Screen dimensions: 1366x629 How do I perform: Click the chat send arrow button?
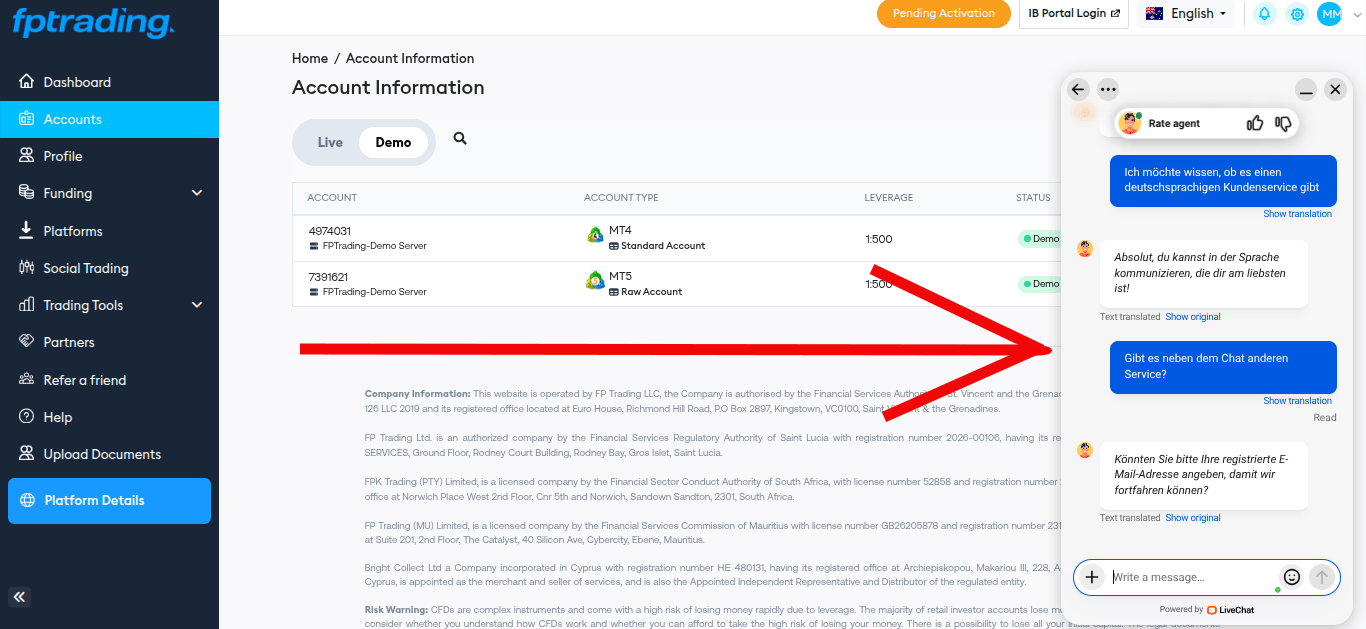click(x=1322, y=577)
